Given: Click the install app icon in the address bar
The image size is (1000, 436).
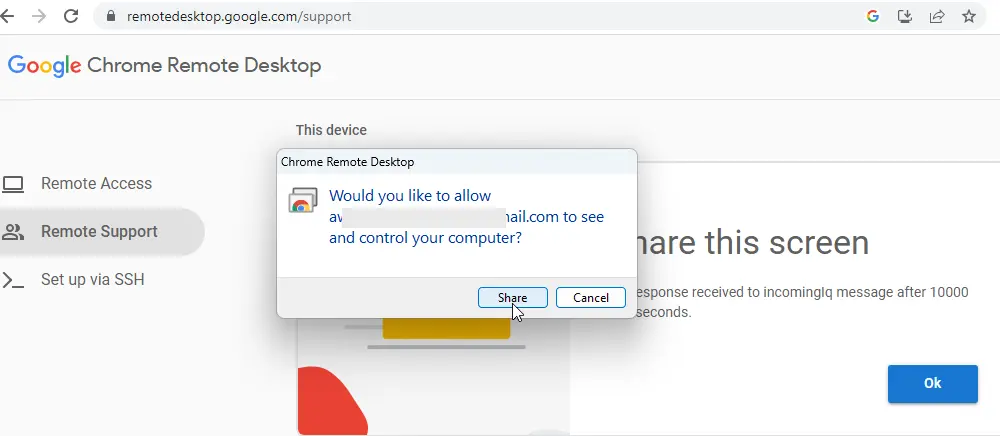Looking at the screenshot, I should pyautogui.click(x=904, y=17).
